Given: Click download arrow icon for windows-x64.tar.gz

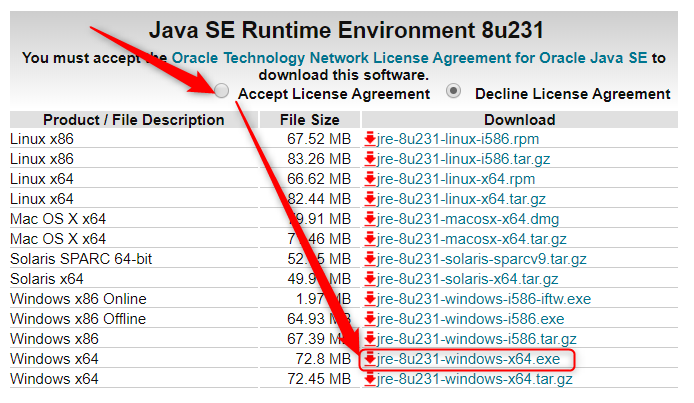Looking at the screenshot, I should [x=370, y=379].
